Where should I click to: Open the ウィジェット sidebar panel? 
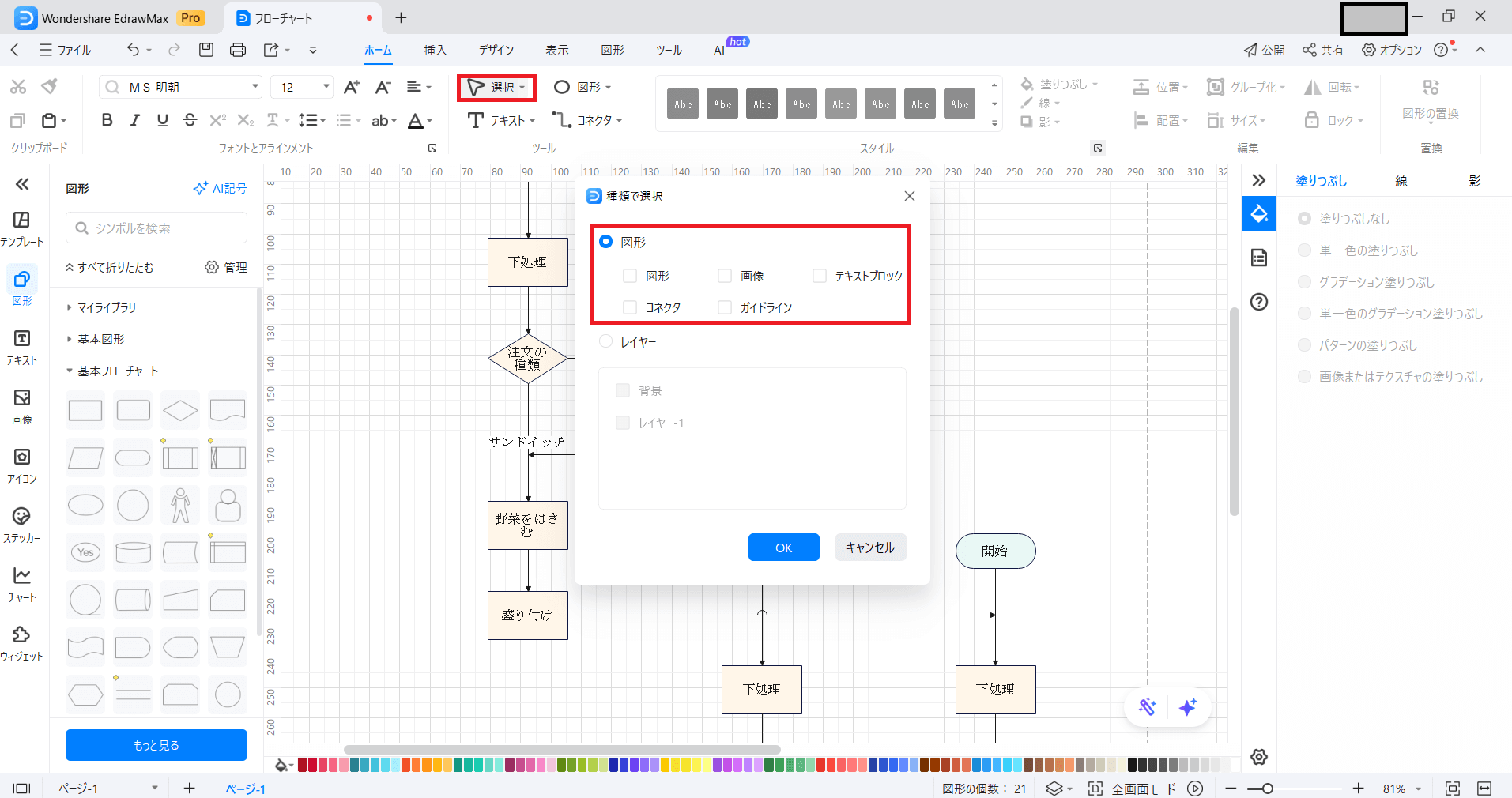(22, 644)
